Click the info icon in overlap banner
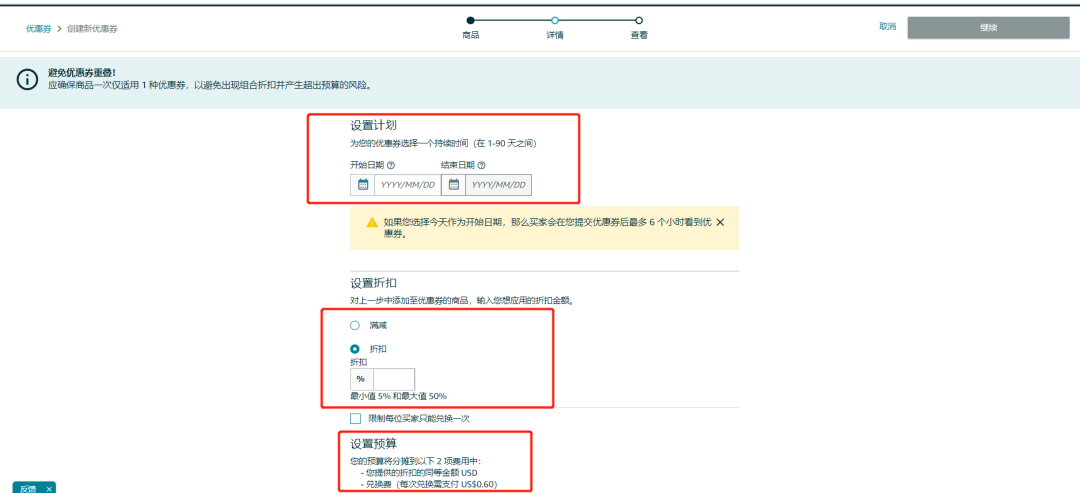This screenshot has height=493, width=1080. tap(25, 80)
